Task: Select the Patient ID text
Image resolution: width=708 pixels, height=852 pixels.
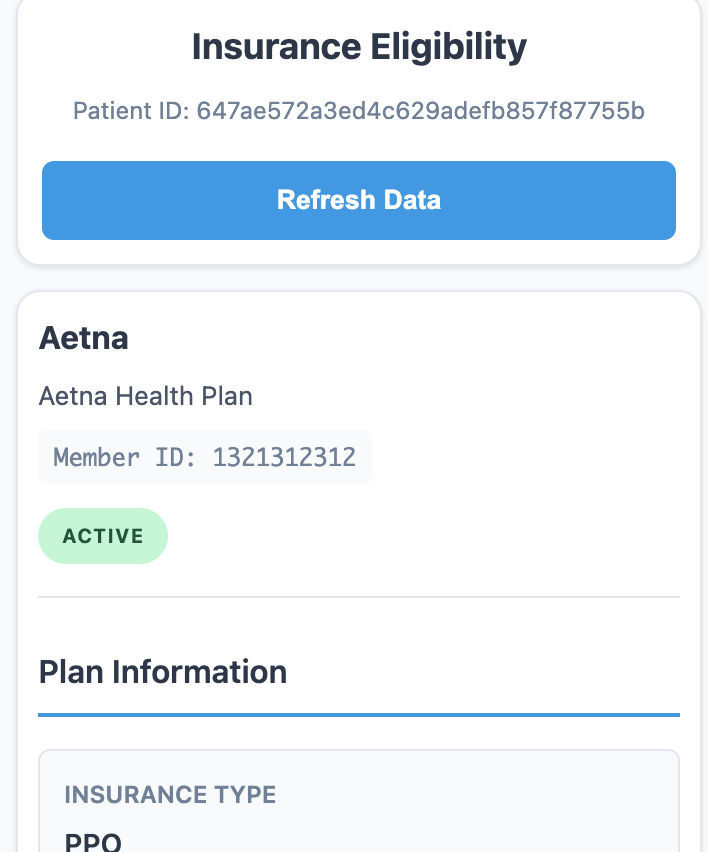Action: click(358, 111)
